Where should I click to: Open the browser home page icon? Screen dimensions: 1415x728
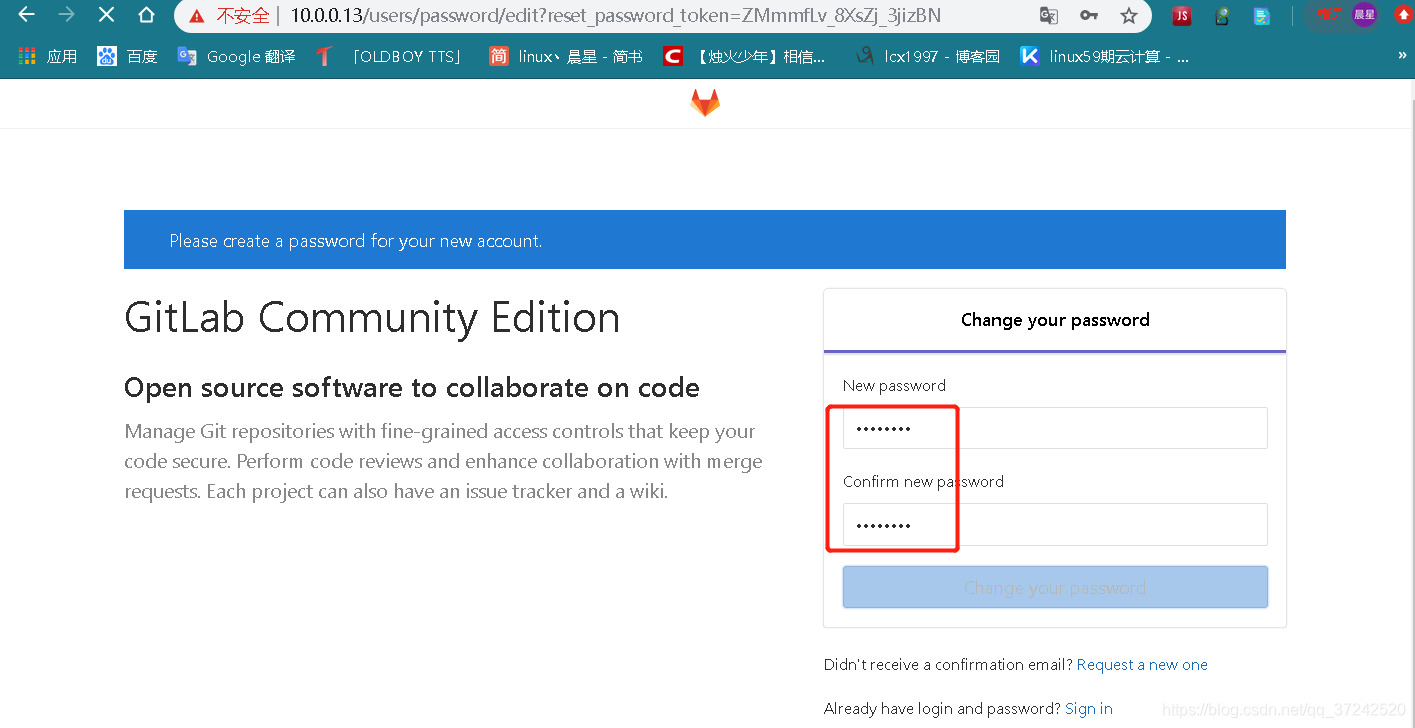click(146, 15)
